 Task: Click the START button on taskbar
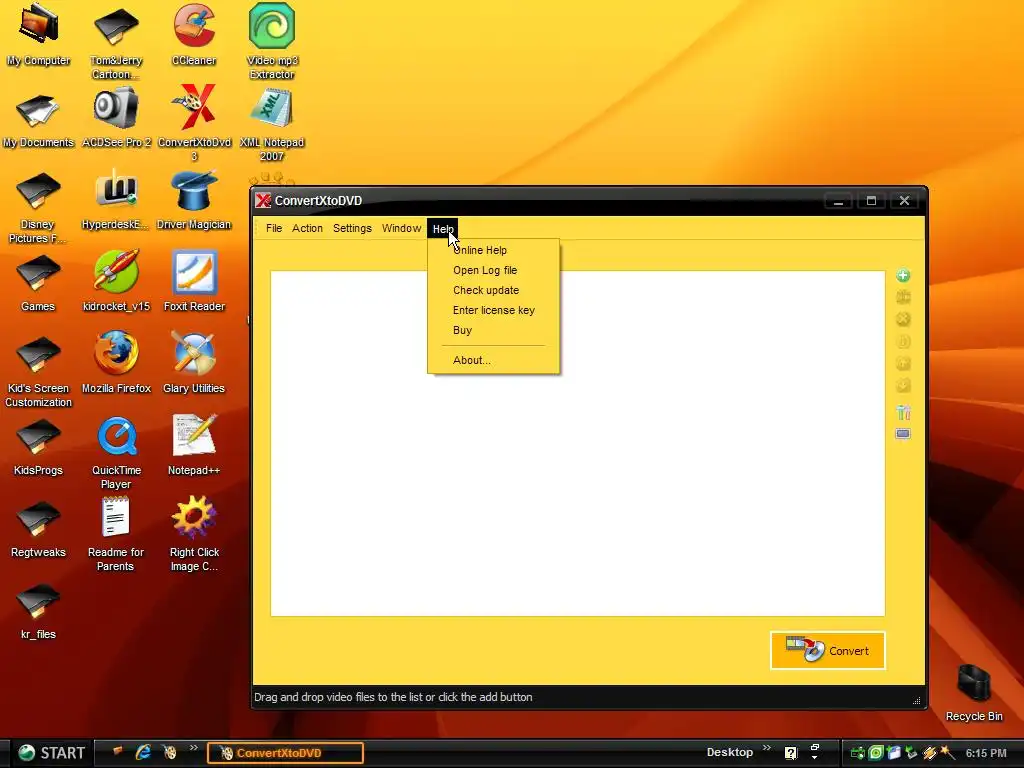tap(51, 753)
